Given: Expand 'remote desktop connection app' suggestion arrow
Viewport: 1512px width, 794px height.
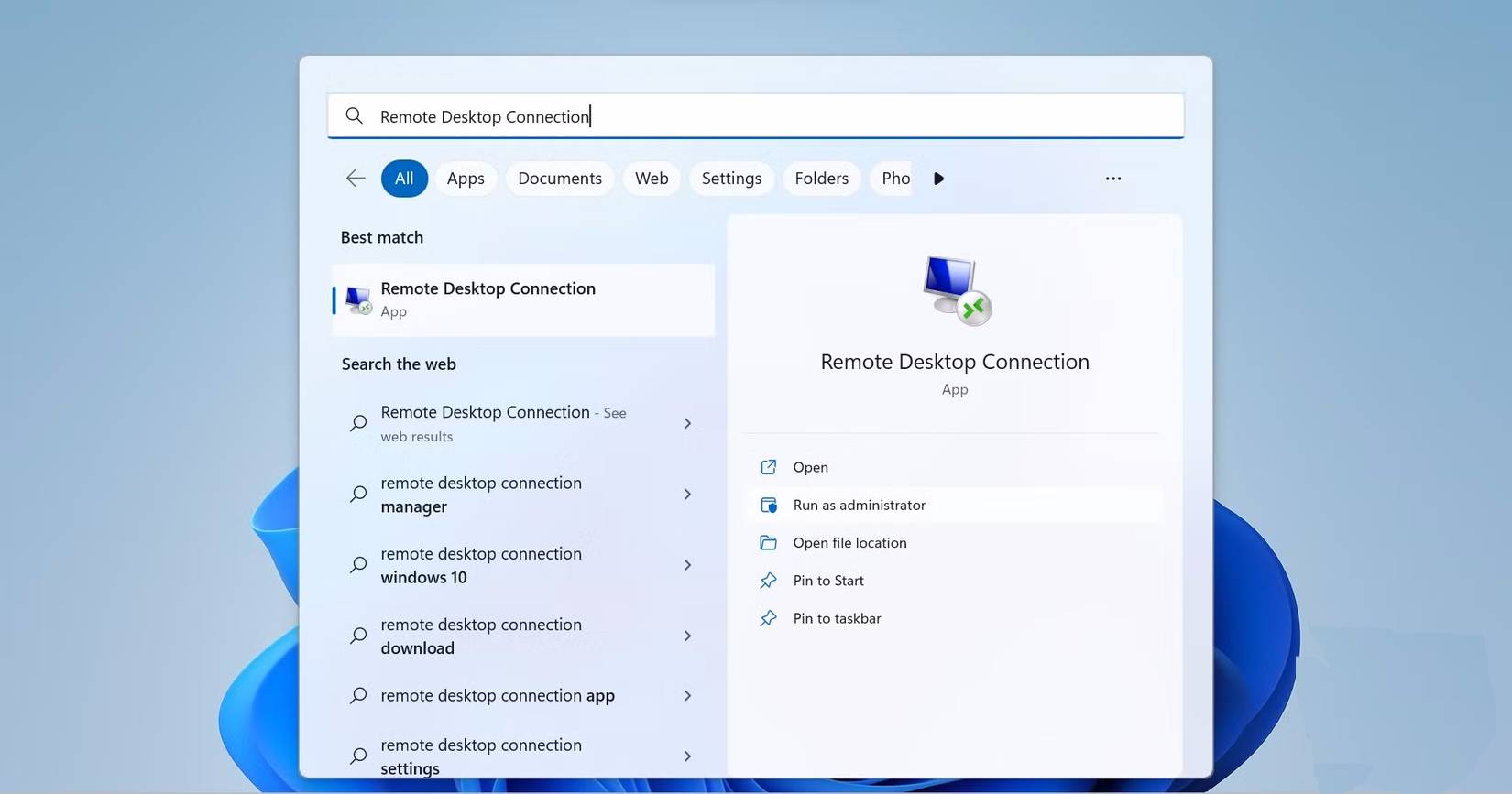Looking at the screenshot, I should pyautogui.click(x=687, y=696).
